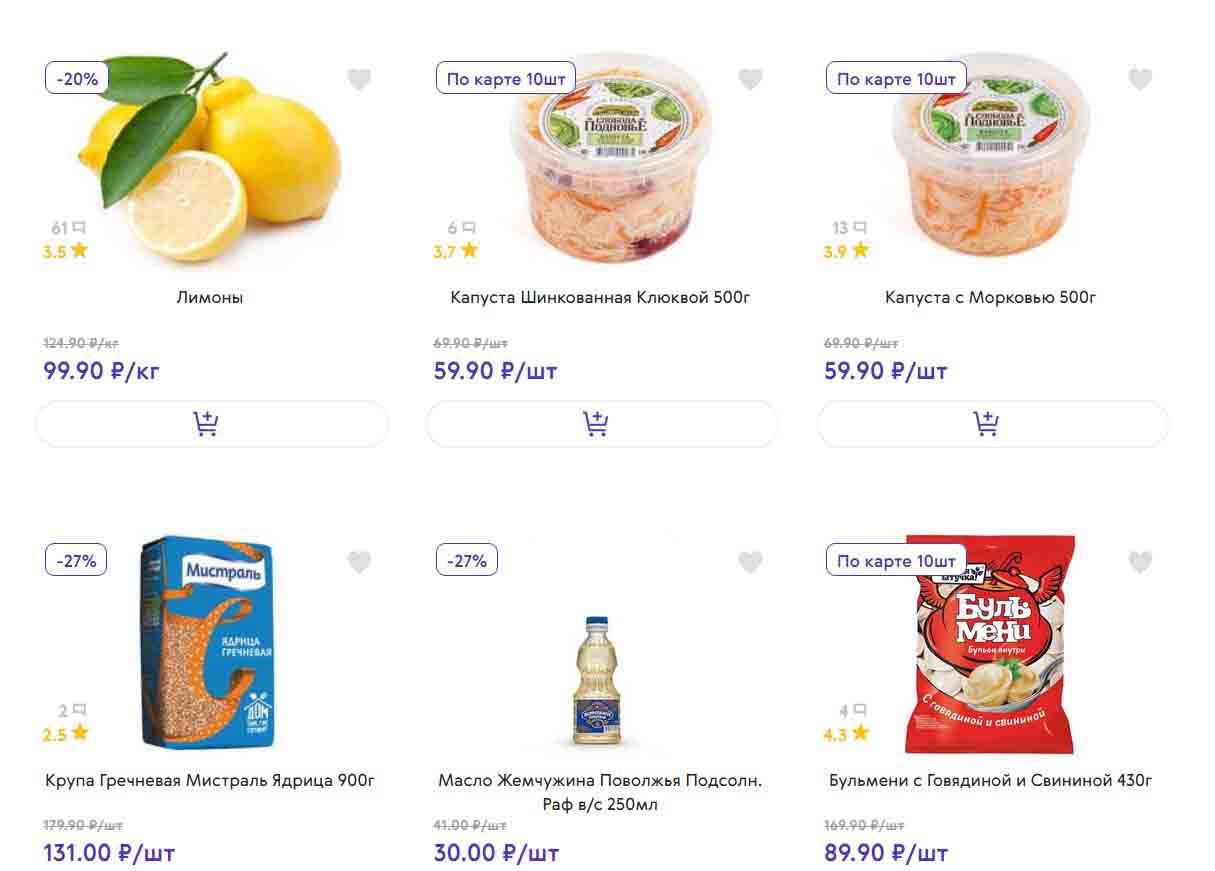Open the Лимоны product title link
The image size is (1215, 871).
[x=210, y=297]
